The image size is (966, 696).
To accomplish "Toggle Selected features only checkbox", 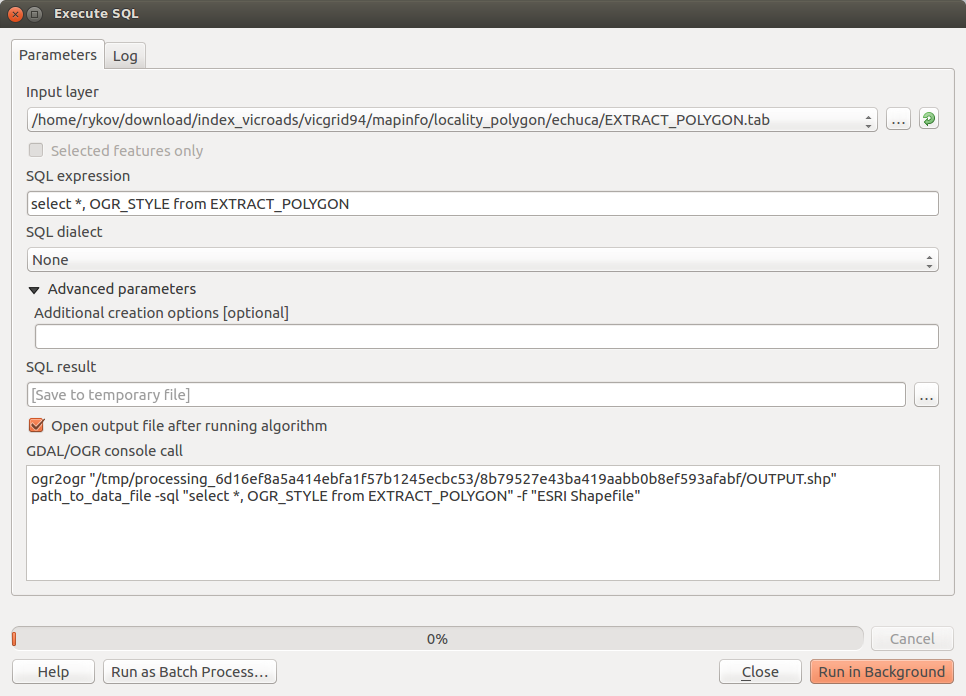I will pyautogui.click(x=37, y=151).
